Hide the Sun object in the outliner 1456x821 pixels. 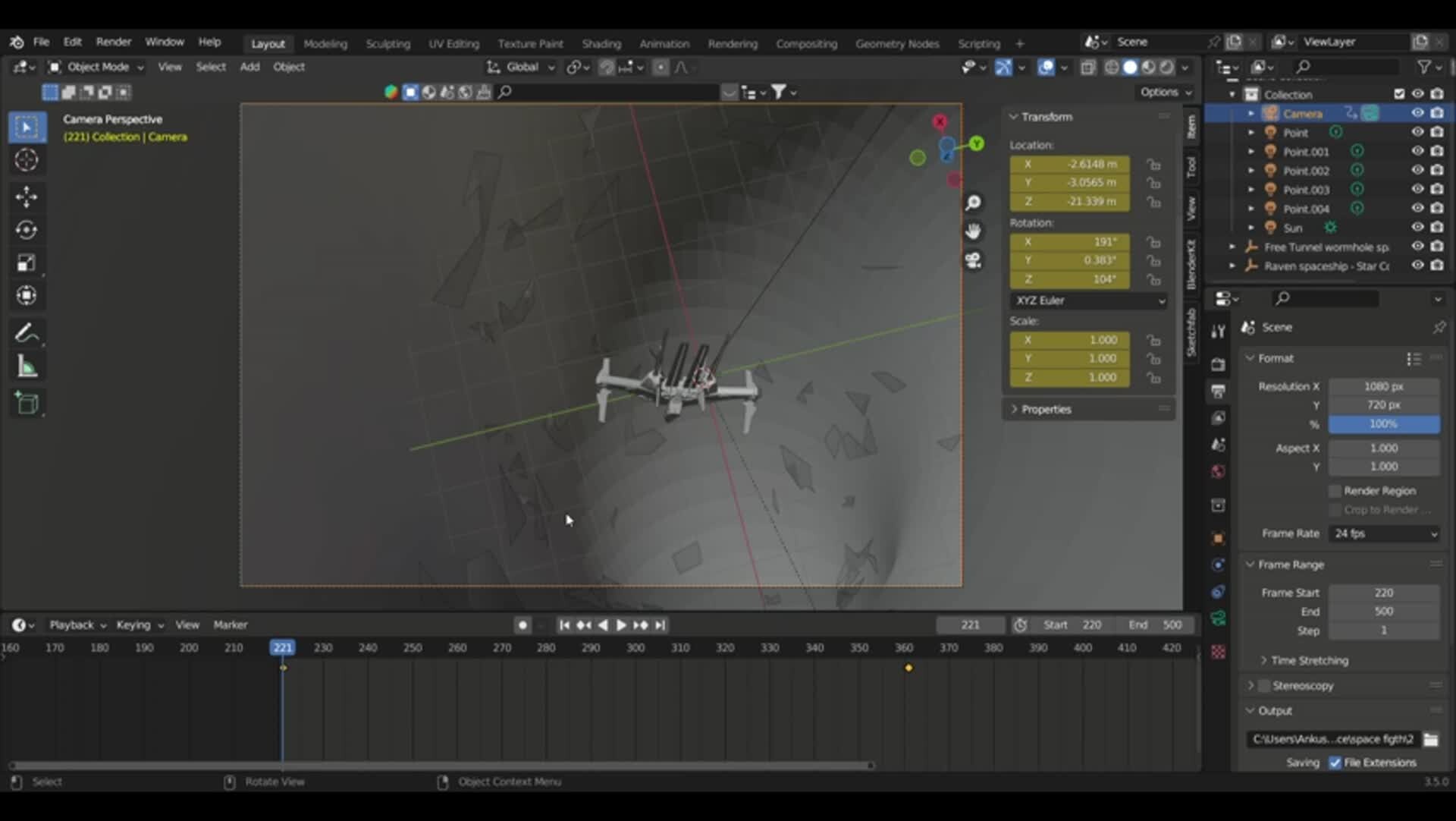click(1417, 227)
